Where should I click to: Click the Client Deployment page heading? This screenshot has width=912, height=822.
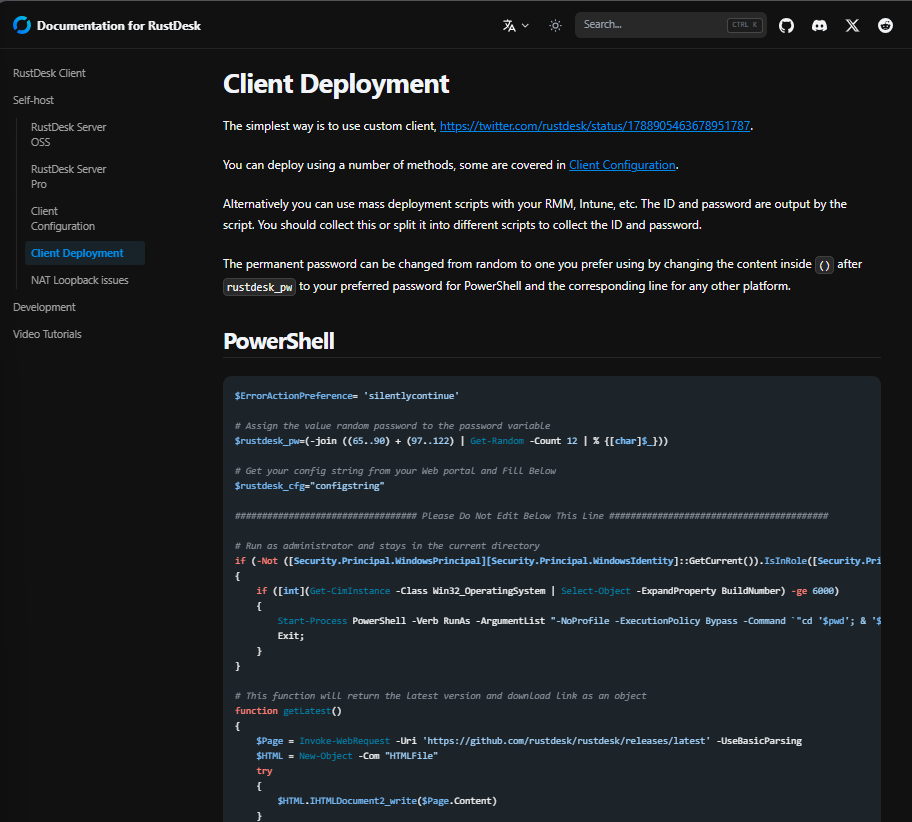(336, 84)
